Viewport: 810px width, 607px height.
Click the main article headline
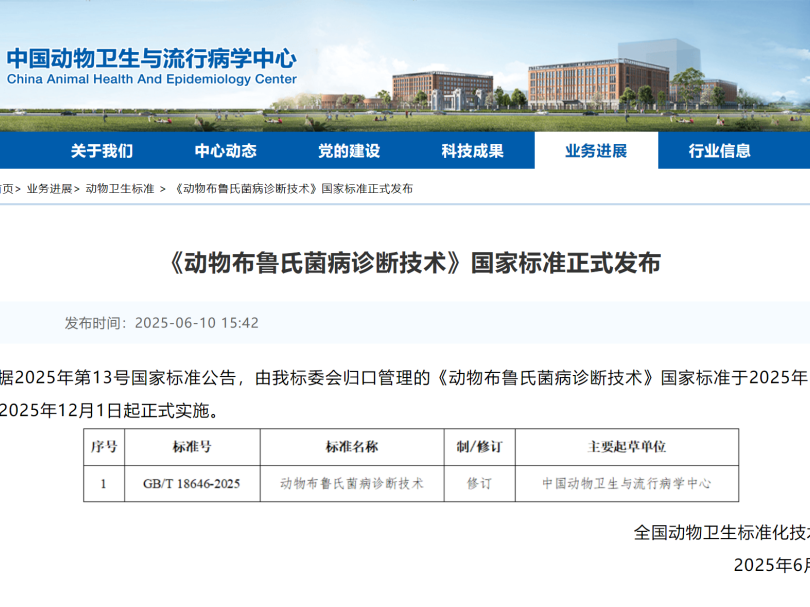click(x=415, y=262)
